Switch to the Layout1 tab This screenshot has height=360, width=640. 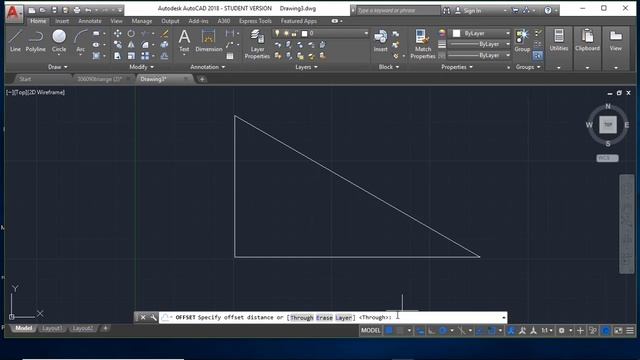[x=52, y=328]
